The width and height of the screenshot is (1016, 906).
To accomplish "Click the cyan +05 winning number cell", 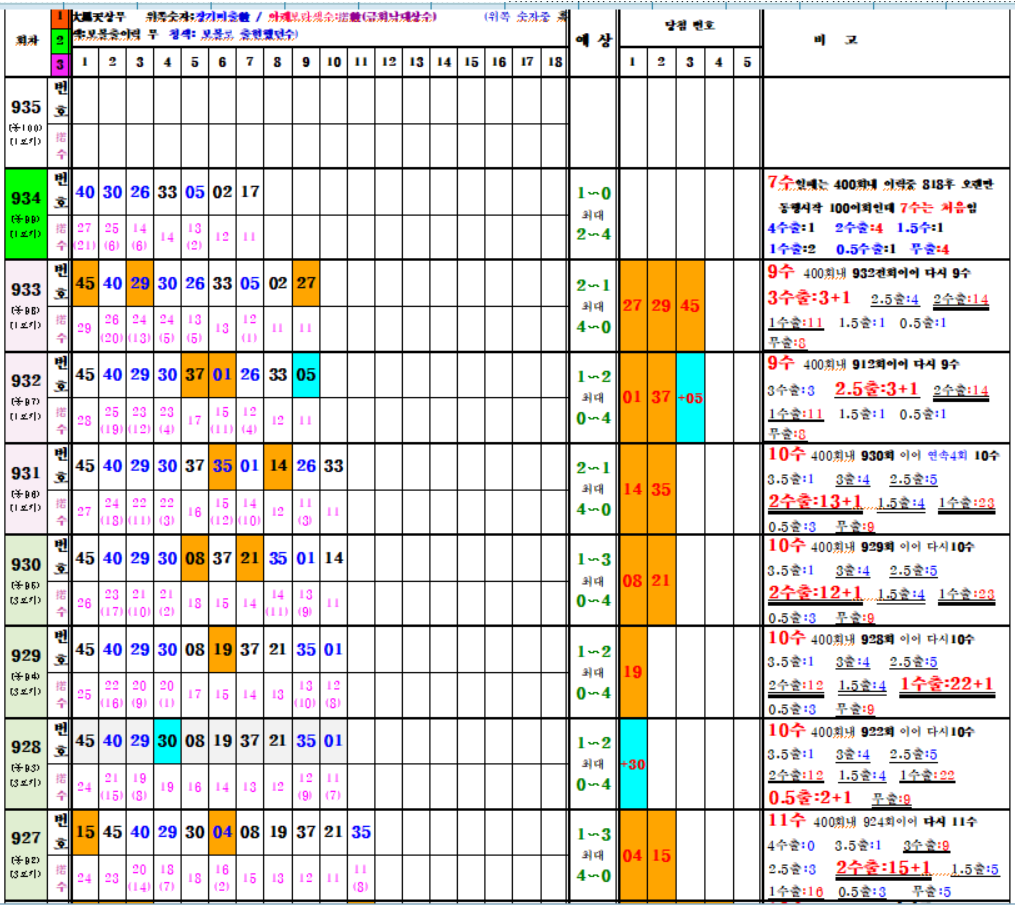I will coord(690,397).
